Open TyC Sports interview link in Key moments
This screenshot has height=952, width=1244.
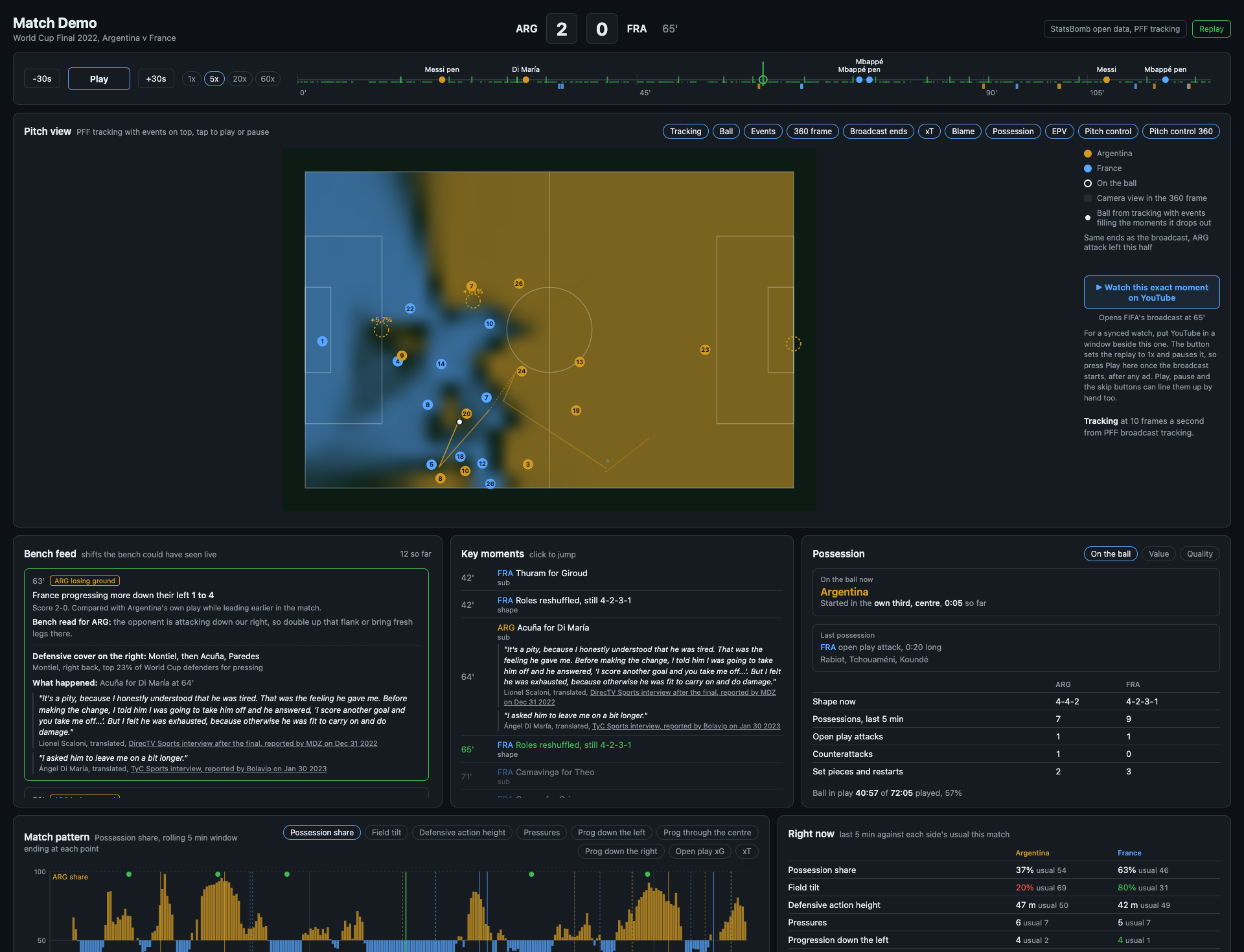686,726
